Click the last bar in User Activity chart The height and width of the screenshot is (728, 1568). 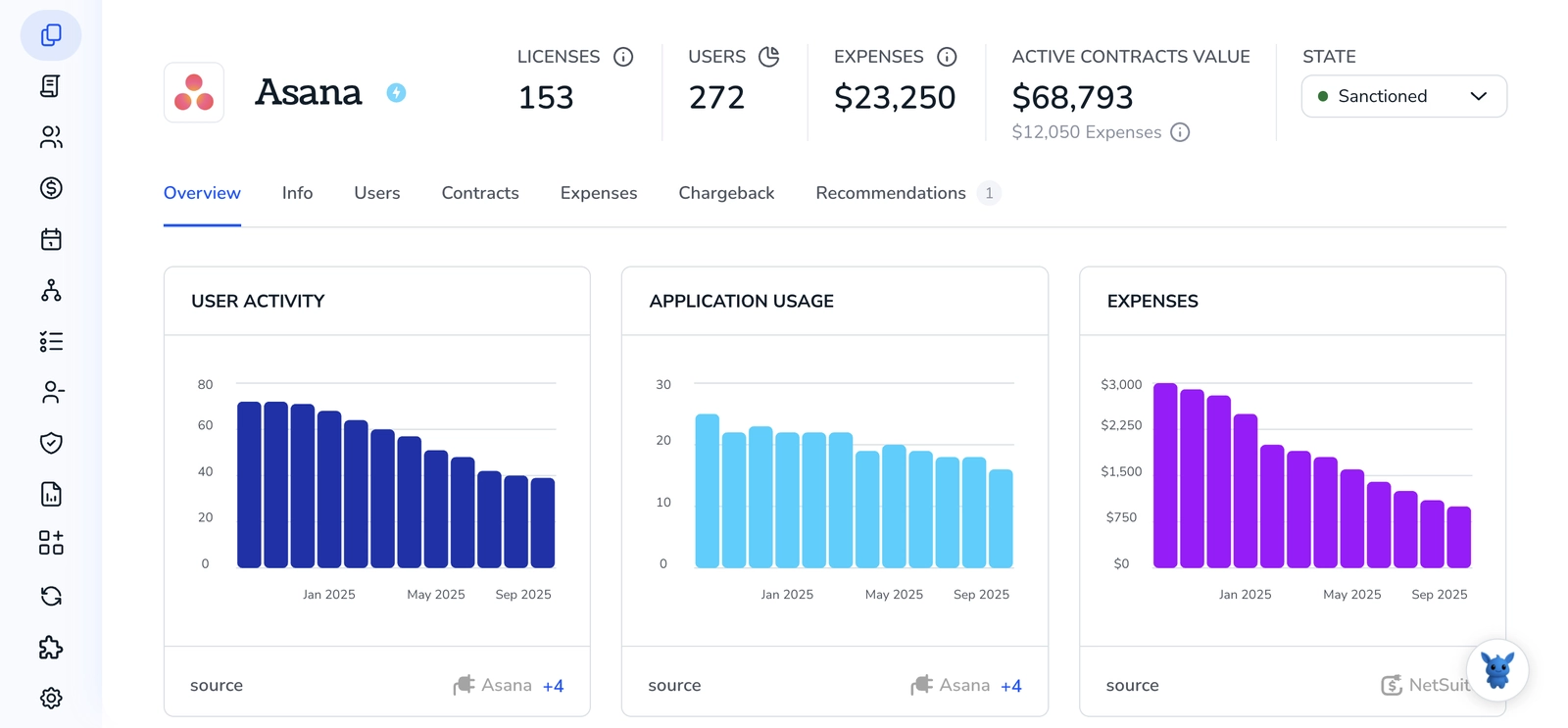543,522
